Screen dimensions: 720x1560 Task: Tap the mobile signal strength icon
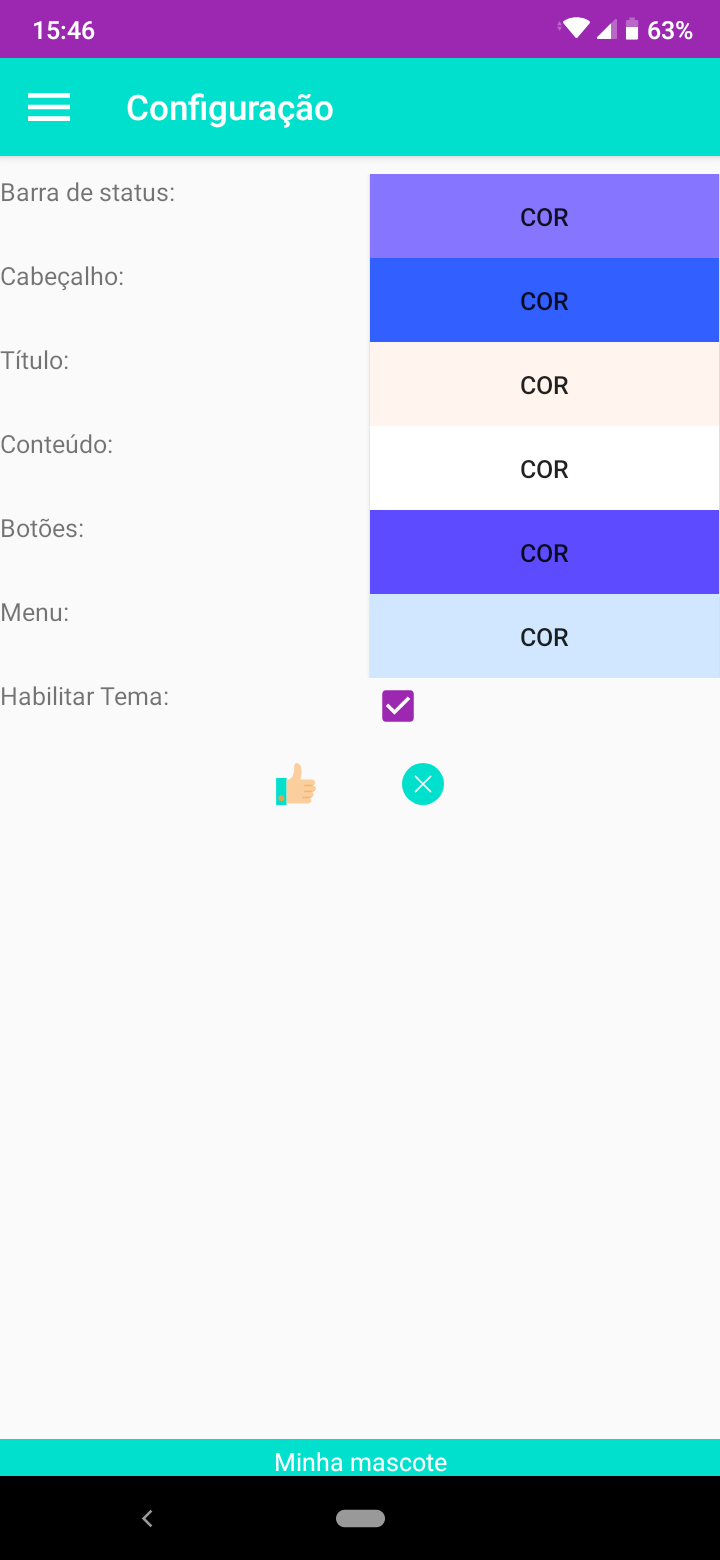click(606, 30)
